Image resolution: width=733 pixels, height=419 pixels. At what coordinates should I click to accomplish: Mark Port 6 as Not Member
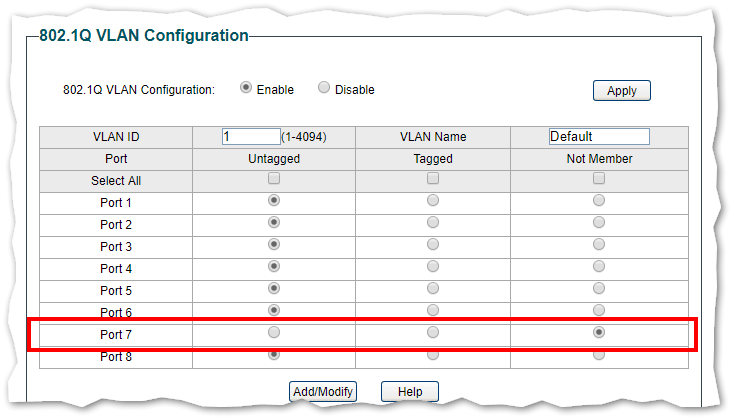click(x=599, y=311)
